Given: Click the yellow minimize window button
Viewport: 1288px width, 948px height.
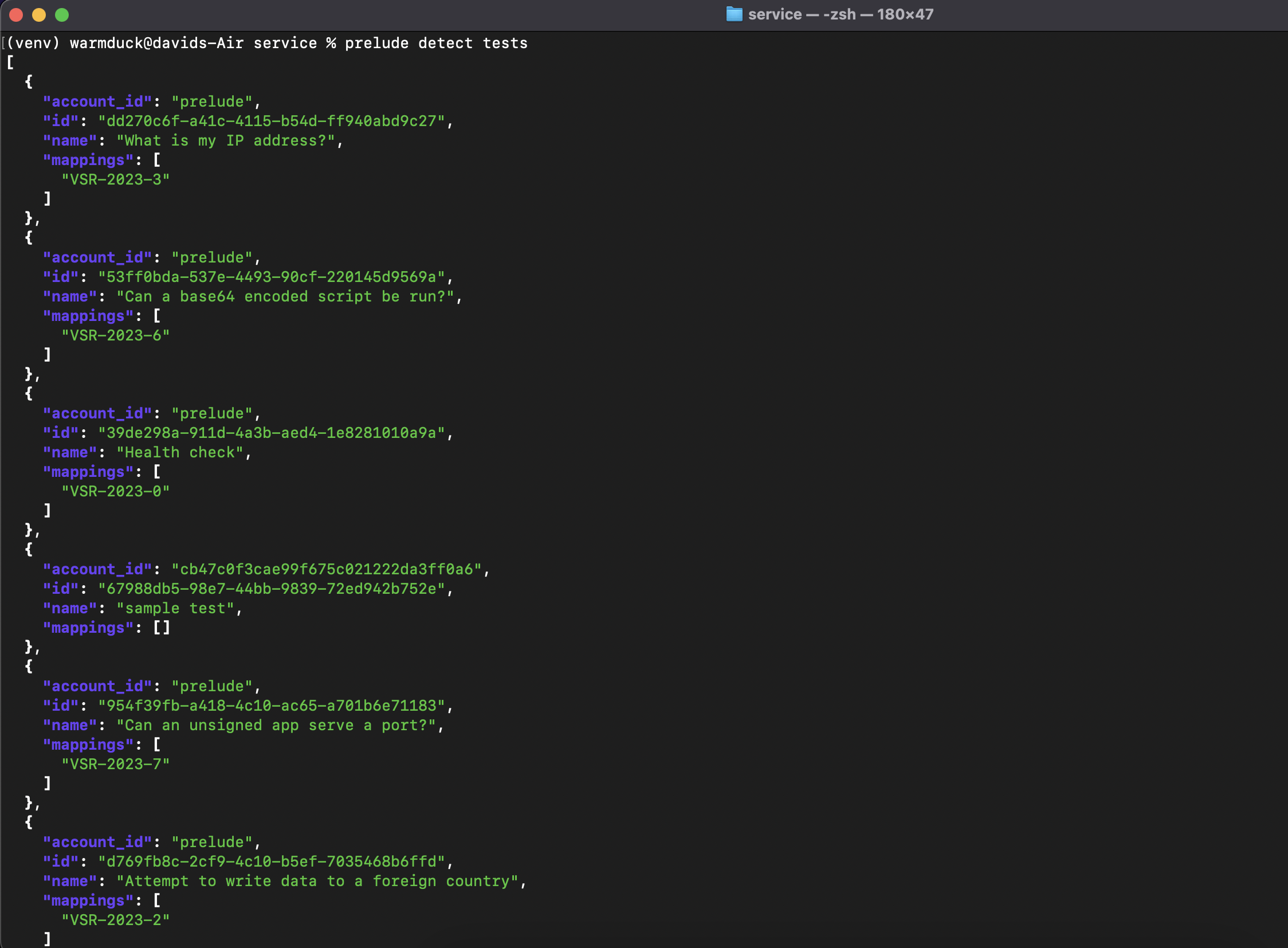Looking at the screenshot, I should tap(39, 15).
